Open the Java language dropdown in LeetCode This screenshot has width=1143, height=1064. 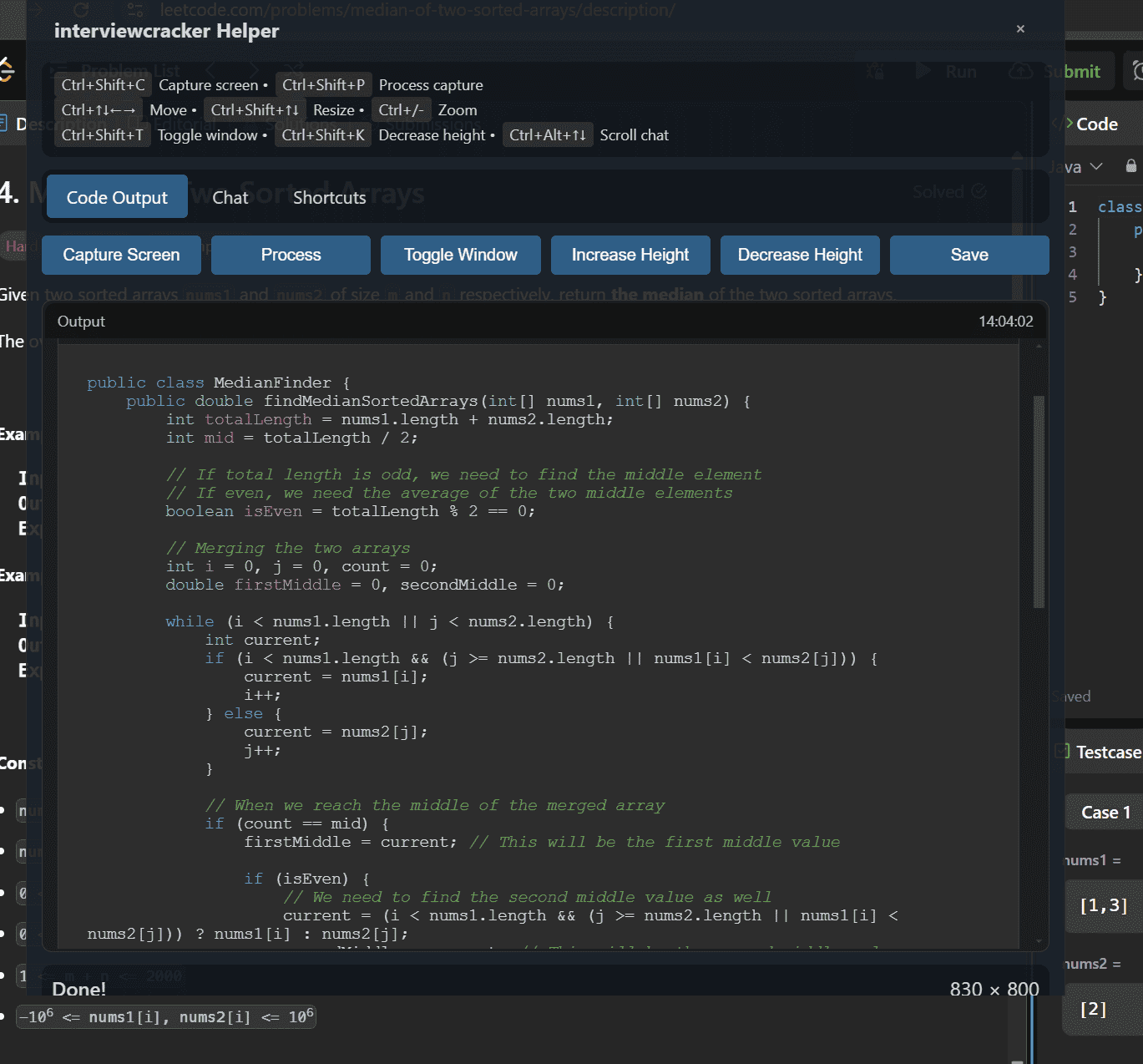click(x=1077, y=167)
